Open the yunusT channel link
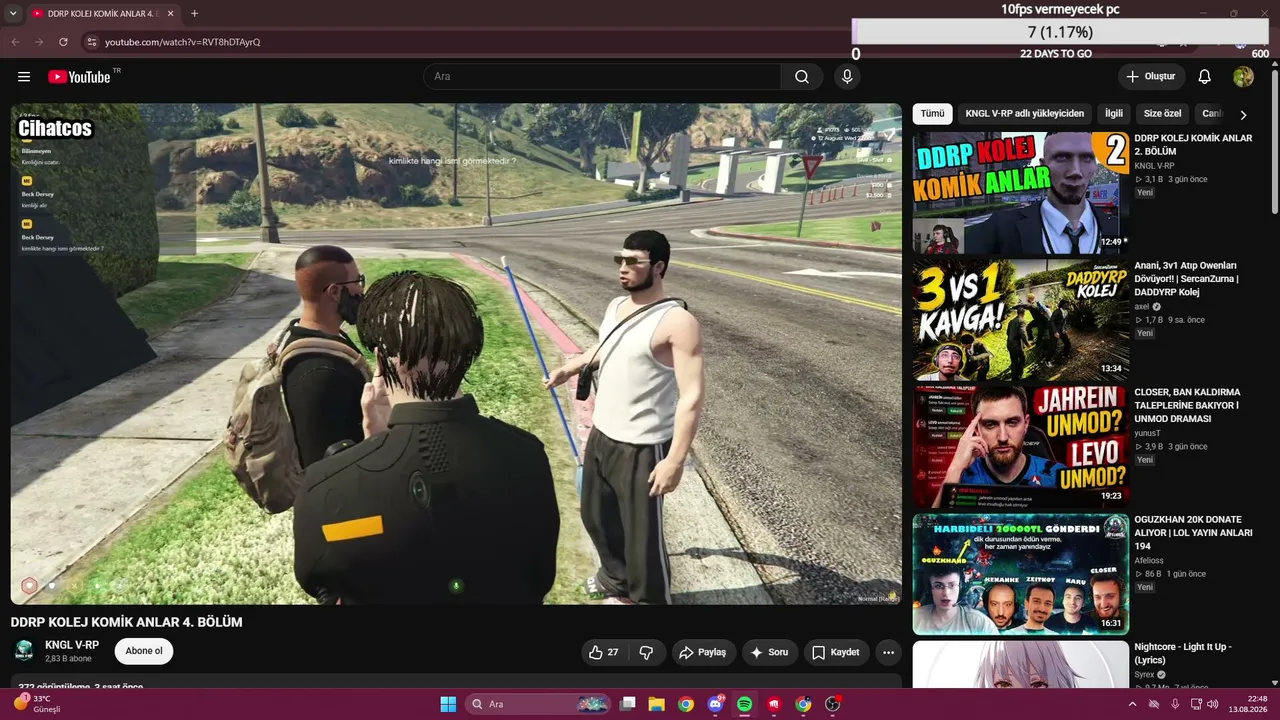Image resolution: width=1280 pixels, height=720 pixels. click(x=1148, y=433)
